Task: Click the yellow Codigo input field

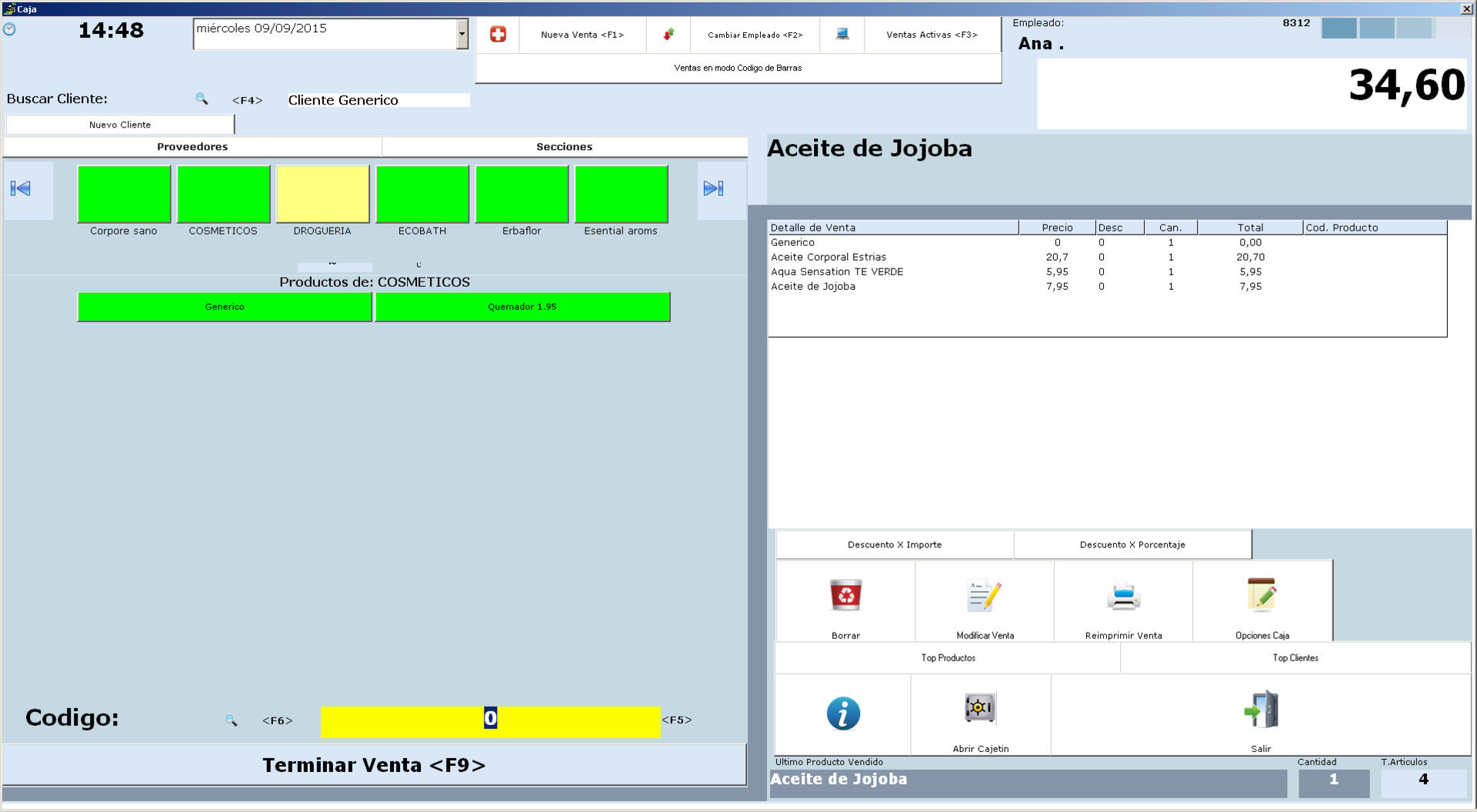Action: pyautogui.click(x=490, y=721)
